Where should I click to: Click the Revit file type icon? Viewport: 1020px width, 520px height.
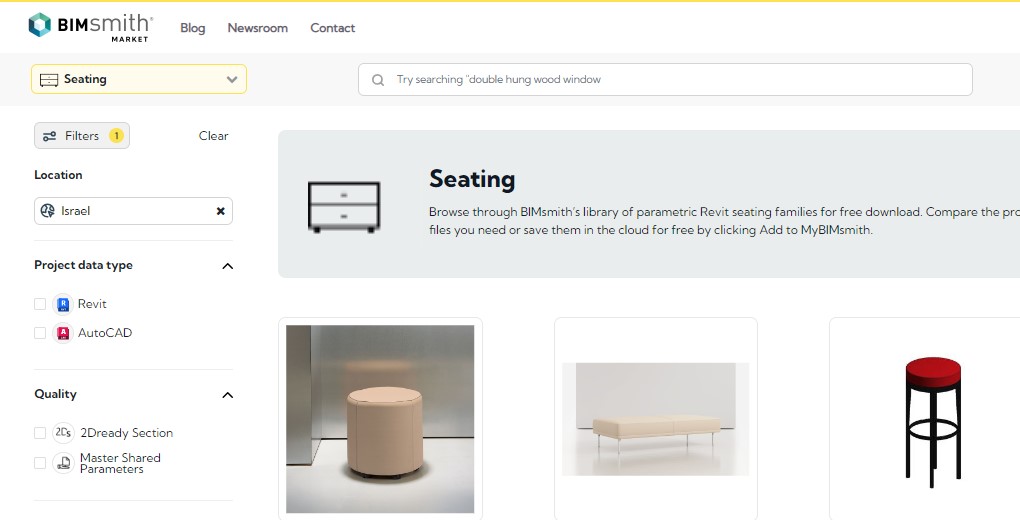pos(63,304)
